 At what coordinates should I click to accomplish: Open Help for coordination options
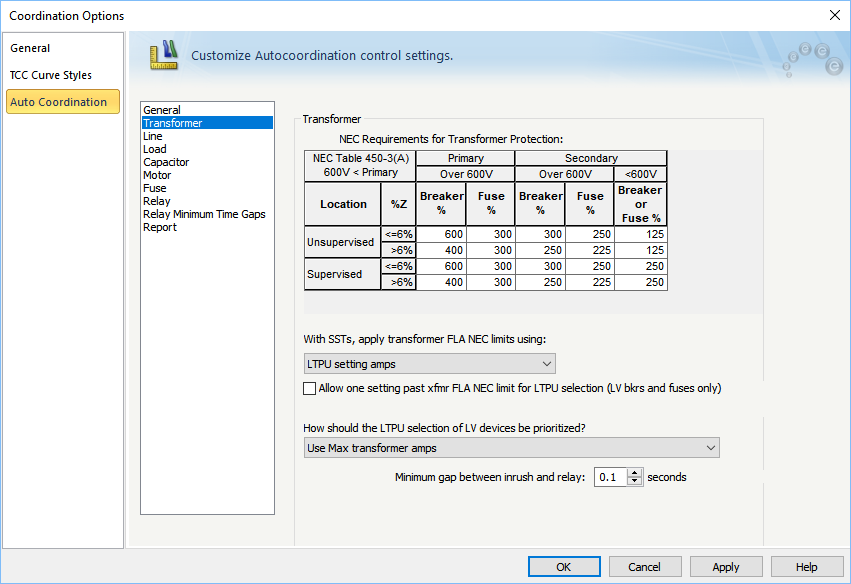pos(807,567)
